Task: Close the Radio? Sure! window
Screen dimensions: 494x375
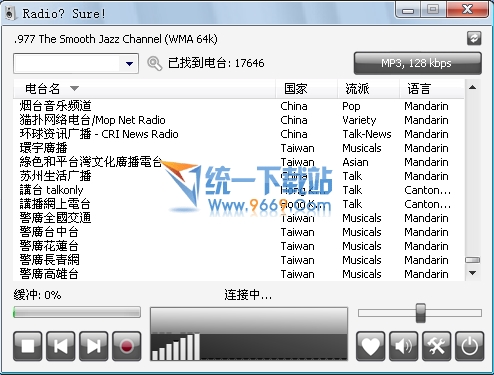Action: click(x=467, y=10)
